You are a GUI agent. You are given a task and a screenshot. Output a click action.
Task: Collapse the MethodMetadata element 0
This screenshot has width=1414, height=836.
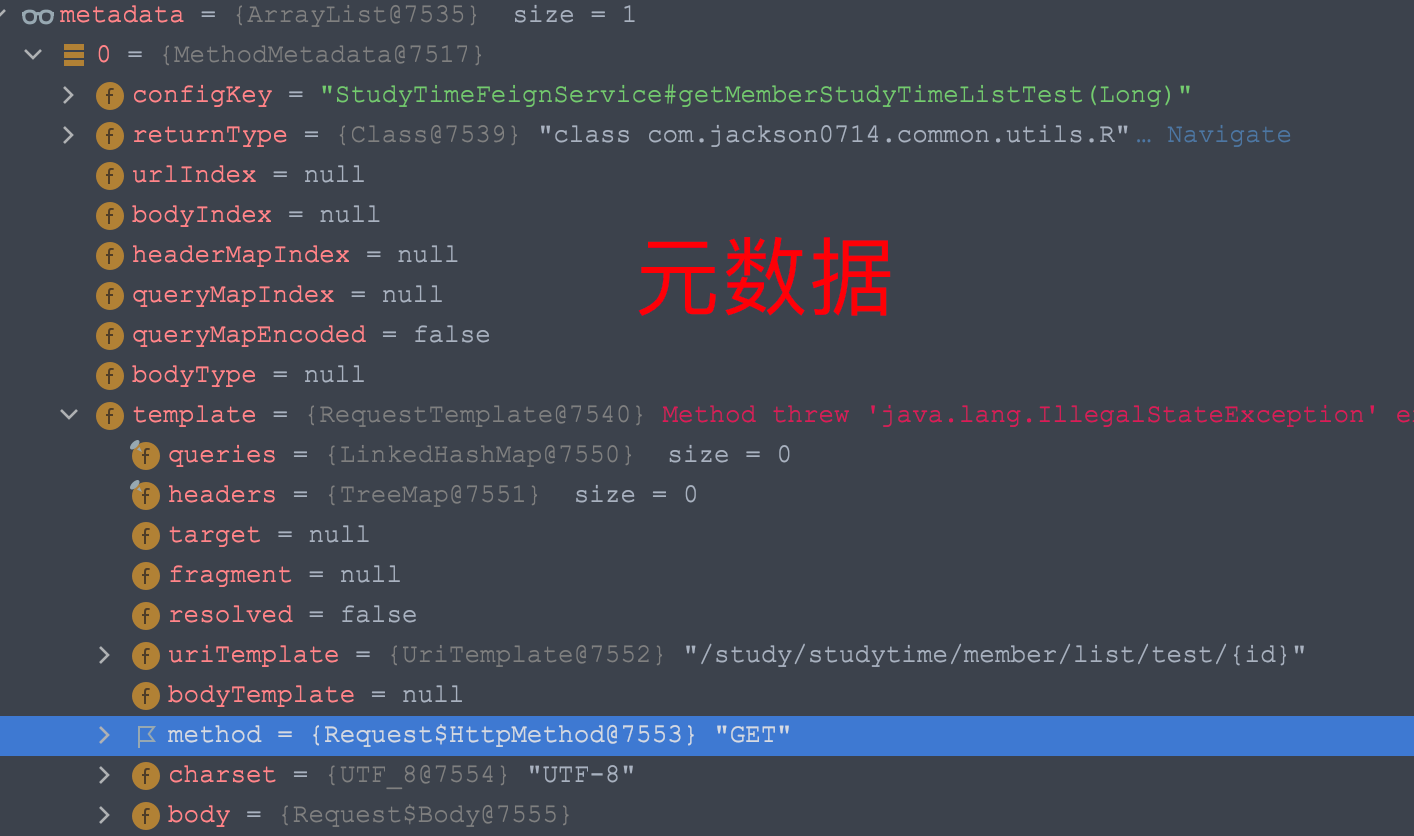pos(33,55)
